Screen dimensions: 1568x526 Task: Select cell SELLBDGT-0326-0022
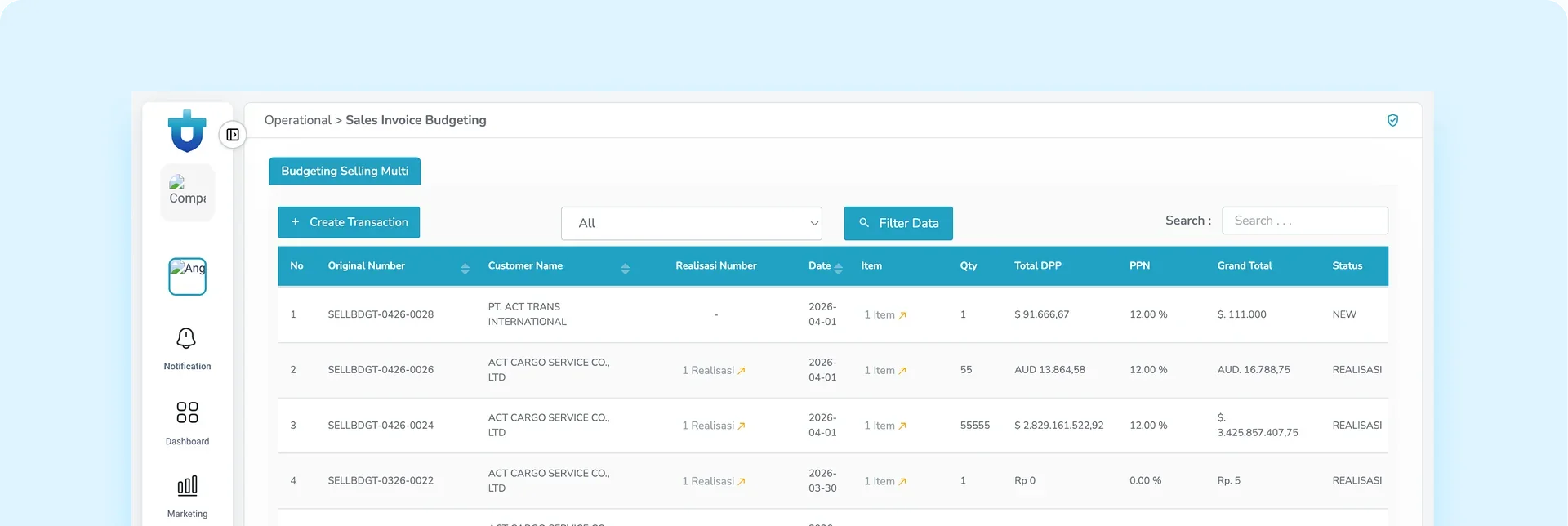point(381,481)
